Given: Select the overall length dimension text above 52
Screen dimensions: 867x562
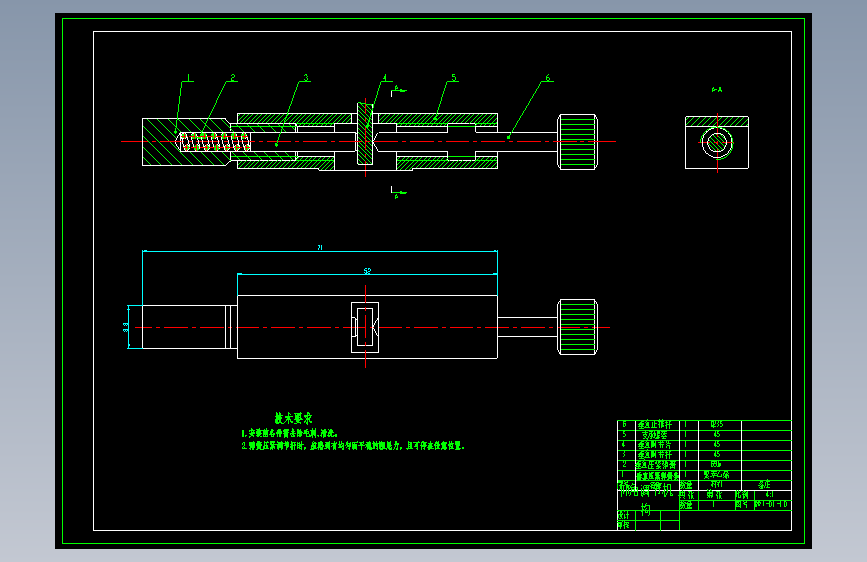Looking at the screenshot, I should pos(320,247).
